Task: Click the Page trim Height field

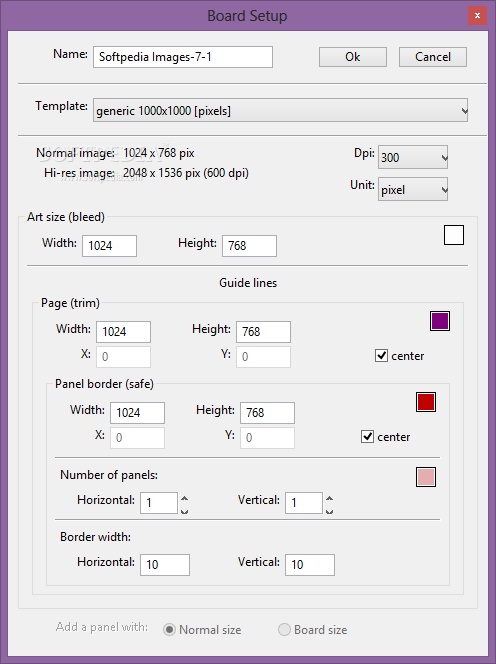Action: coord(263,332)
